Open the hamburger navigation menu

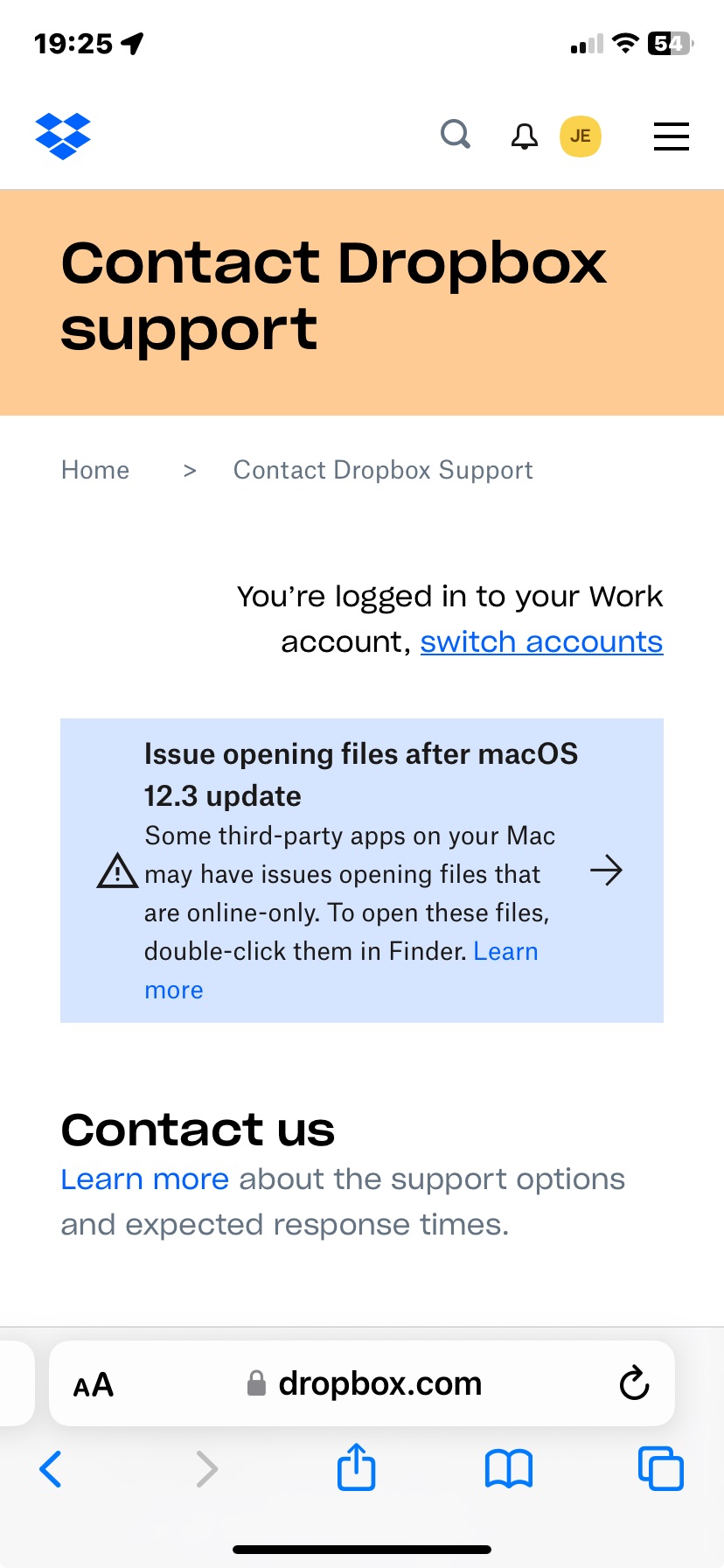[670, 136]
